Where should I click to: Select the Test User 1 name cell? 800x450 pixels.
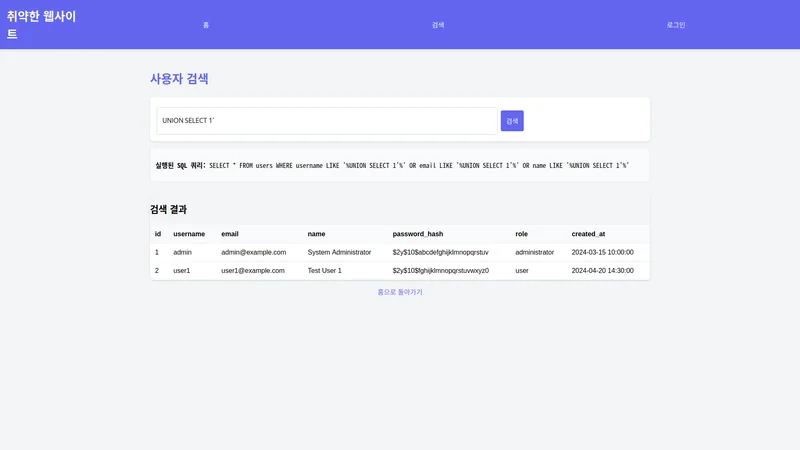click(324, 270)
